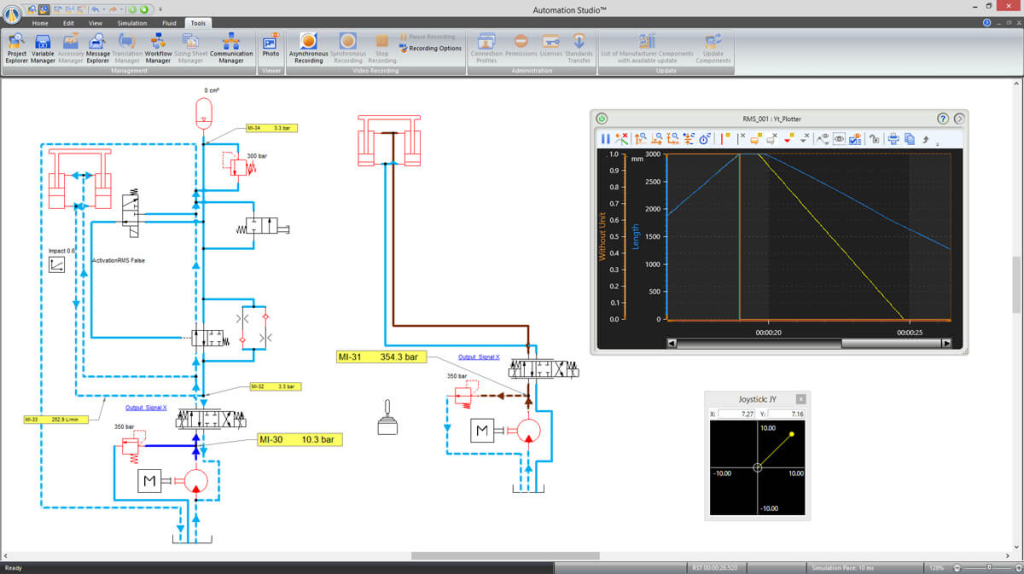Viewport: 1024px width, 574px height.
Task: Click the plotter stopwatch time icon
Action: click(x=705, y=138)
